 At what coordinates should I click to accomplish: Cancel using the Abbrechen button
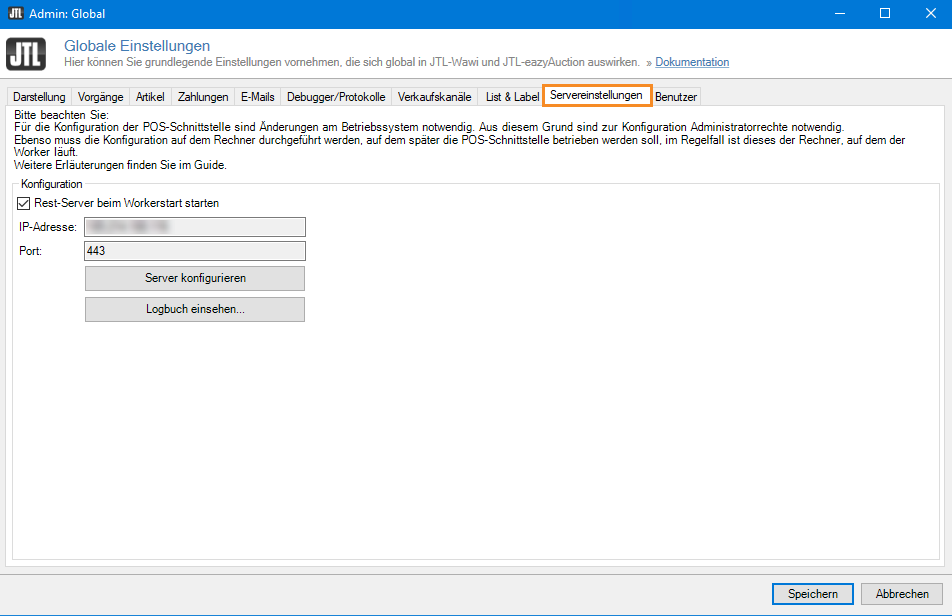[x=902, y=594]
